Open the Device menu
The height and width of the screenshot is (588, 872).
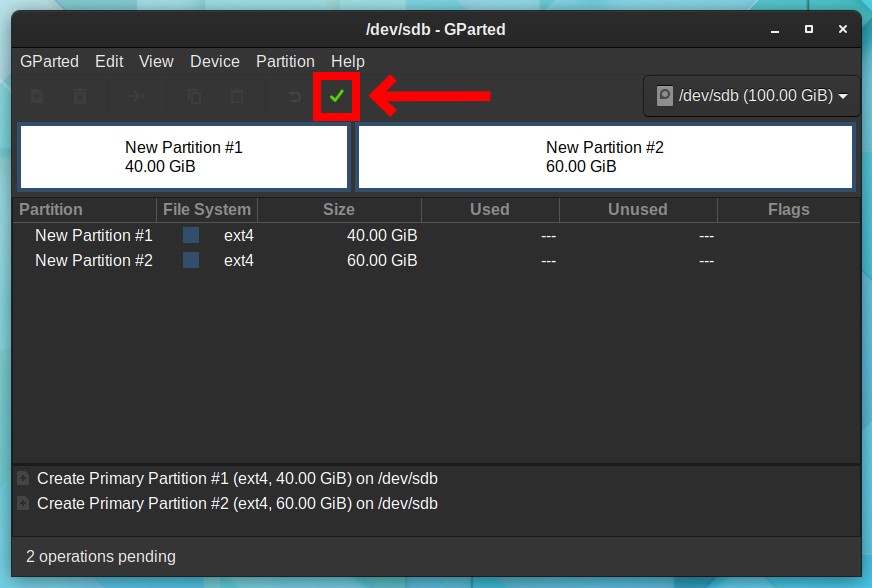[215, 61]
